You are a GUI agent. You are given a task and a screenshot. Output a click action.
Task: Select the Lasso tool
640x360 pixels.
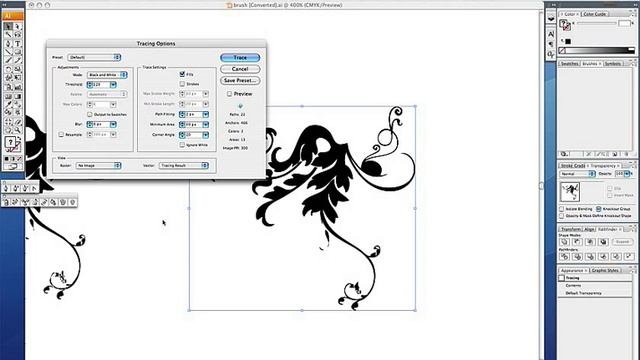pos(18,35)
